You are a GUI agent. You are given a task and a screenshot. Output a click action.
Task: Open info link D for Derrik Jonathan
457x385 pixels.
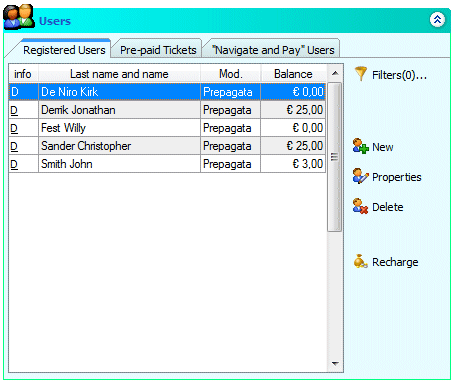point(14,110)
